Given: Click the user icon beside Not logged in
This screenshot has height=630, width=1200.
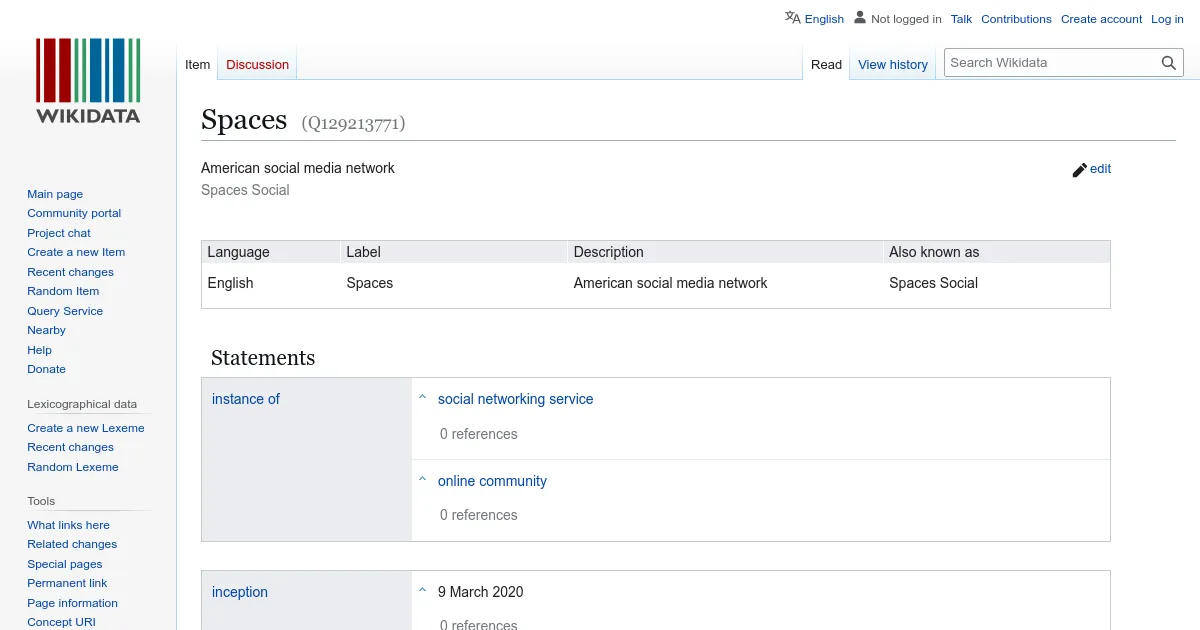Looking at the screenshot, I should 860,18.
